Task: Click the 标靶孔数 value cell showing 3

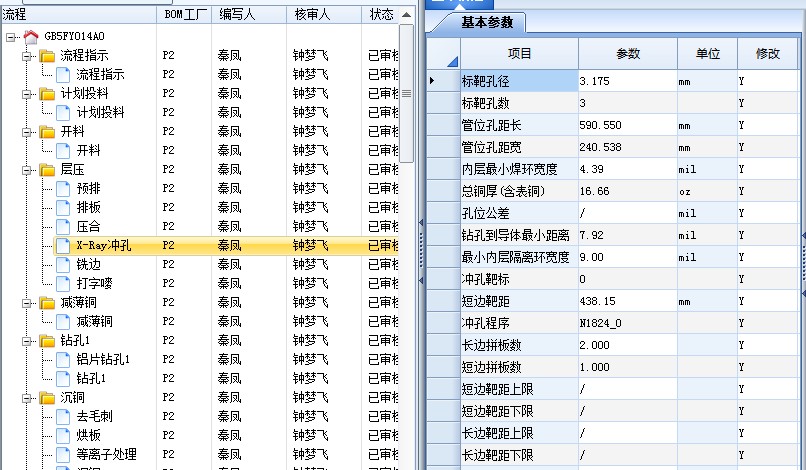Action: [628, 103]
